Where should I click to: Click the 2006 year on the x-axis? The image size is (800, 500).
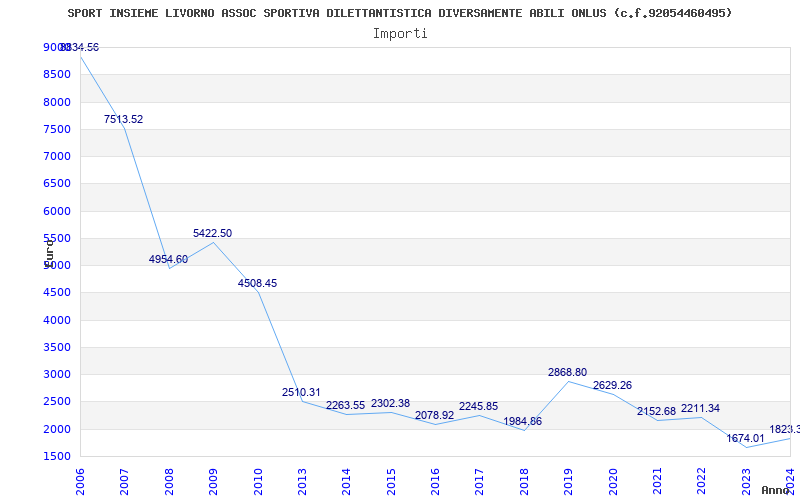[81, 480]
